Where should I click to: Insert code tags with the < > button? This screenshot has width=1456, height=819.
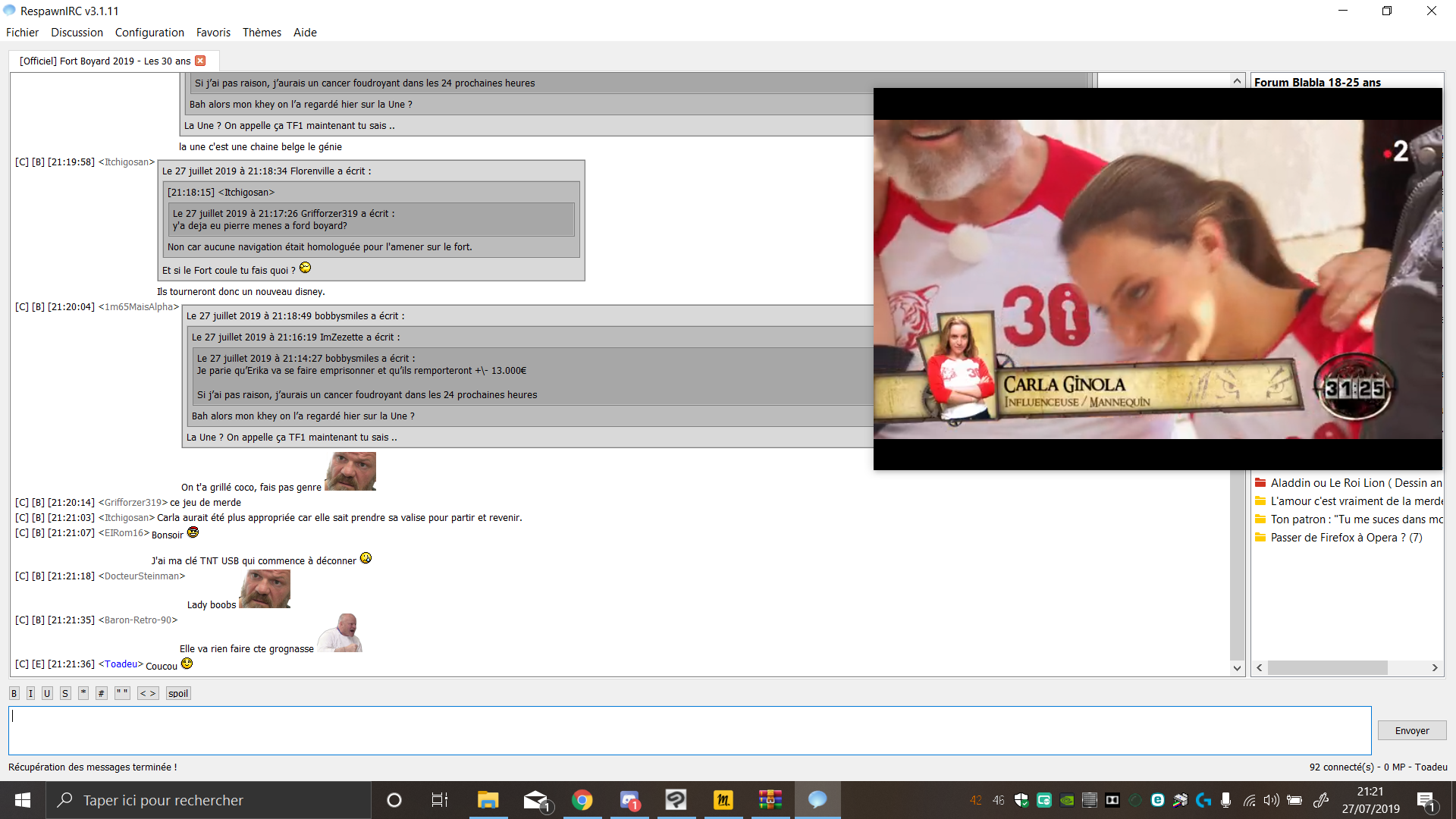coord(148,693)
